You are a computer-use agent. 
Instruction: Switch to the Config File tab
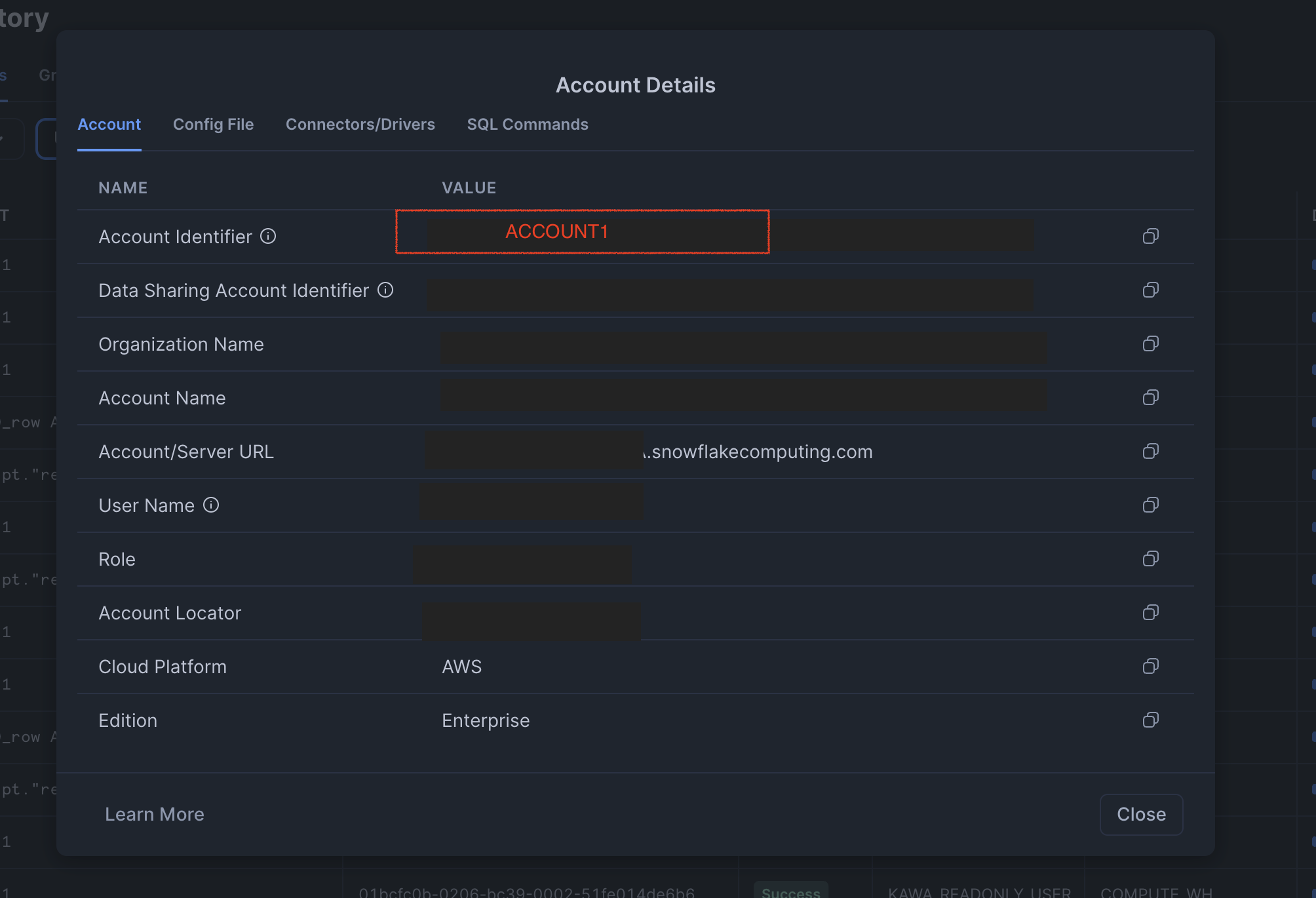(213, 125)
